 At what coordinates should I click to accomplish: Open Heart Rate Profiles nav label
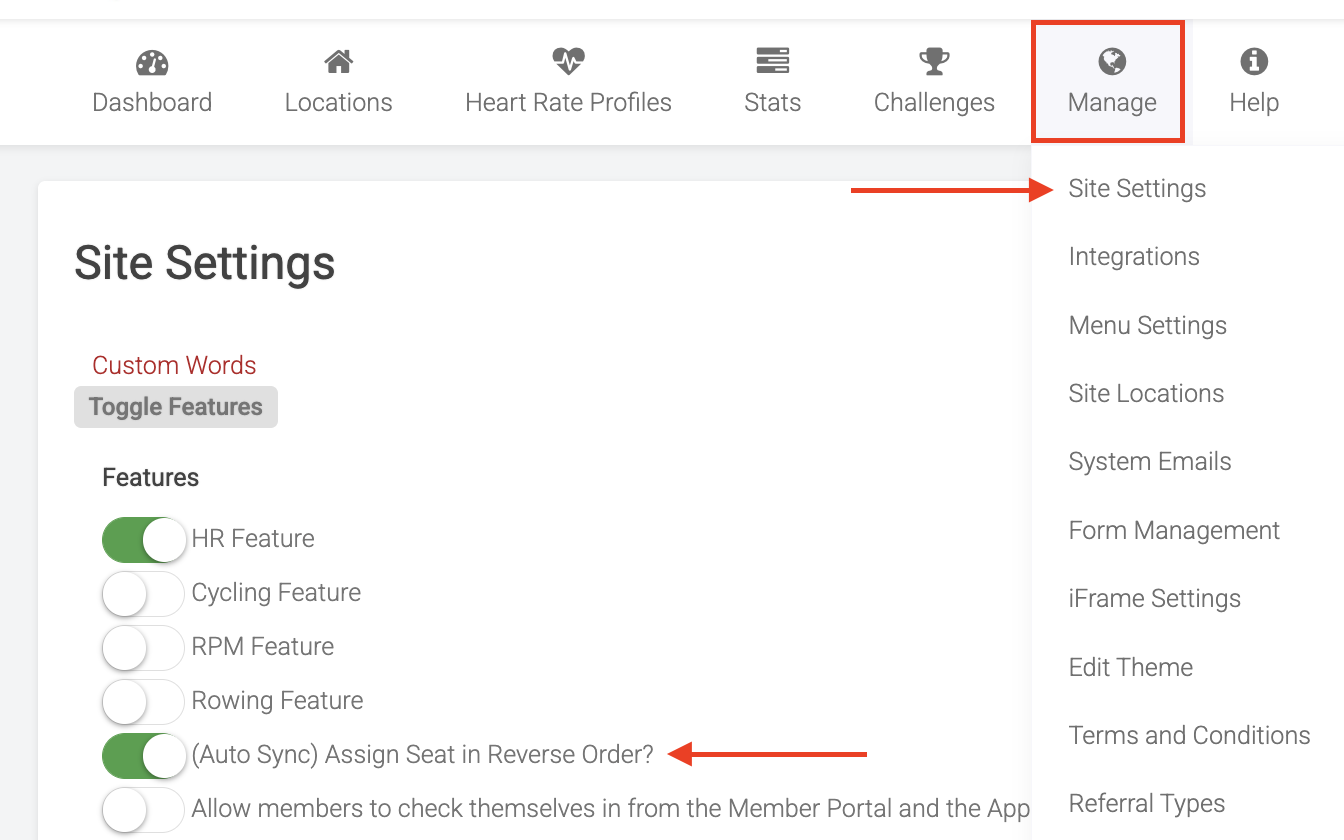568,102
